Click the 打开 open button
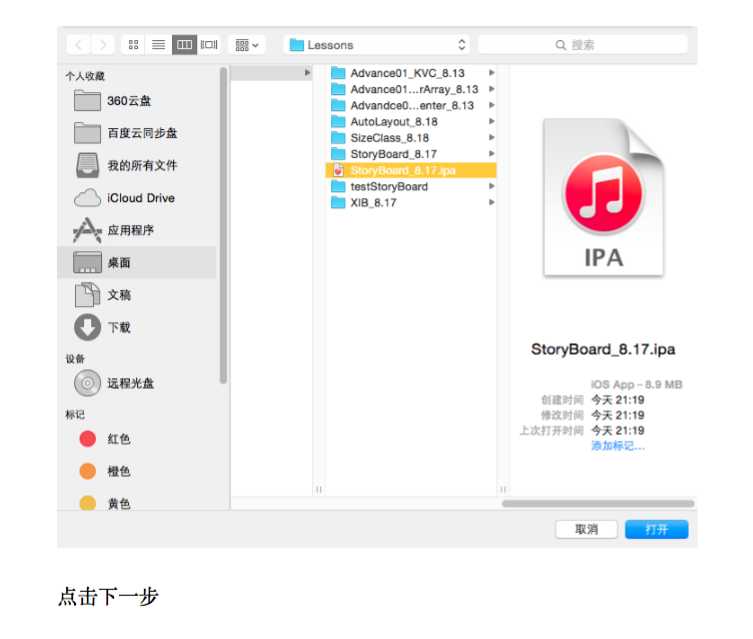The image size is (753, 639). [x=656, y=530]
